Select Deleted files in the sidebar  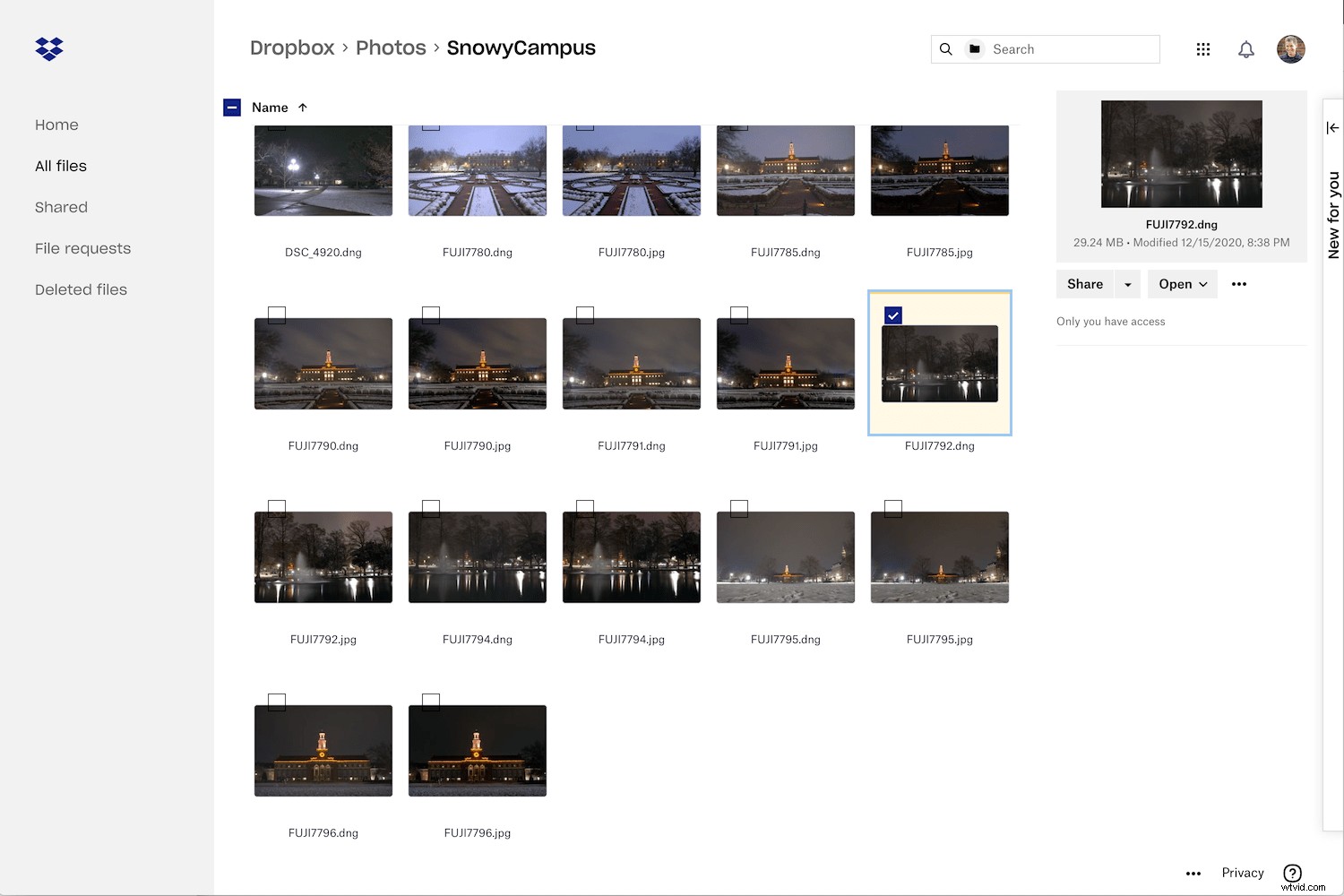pos(81,289)
